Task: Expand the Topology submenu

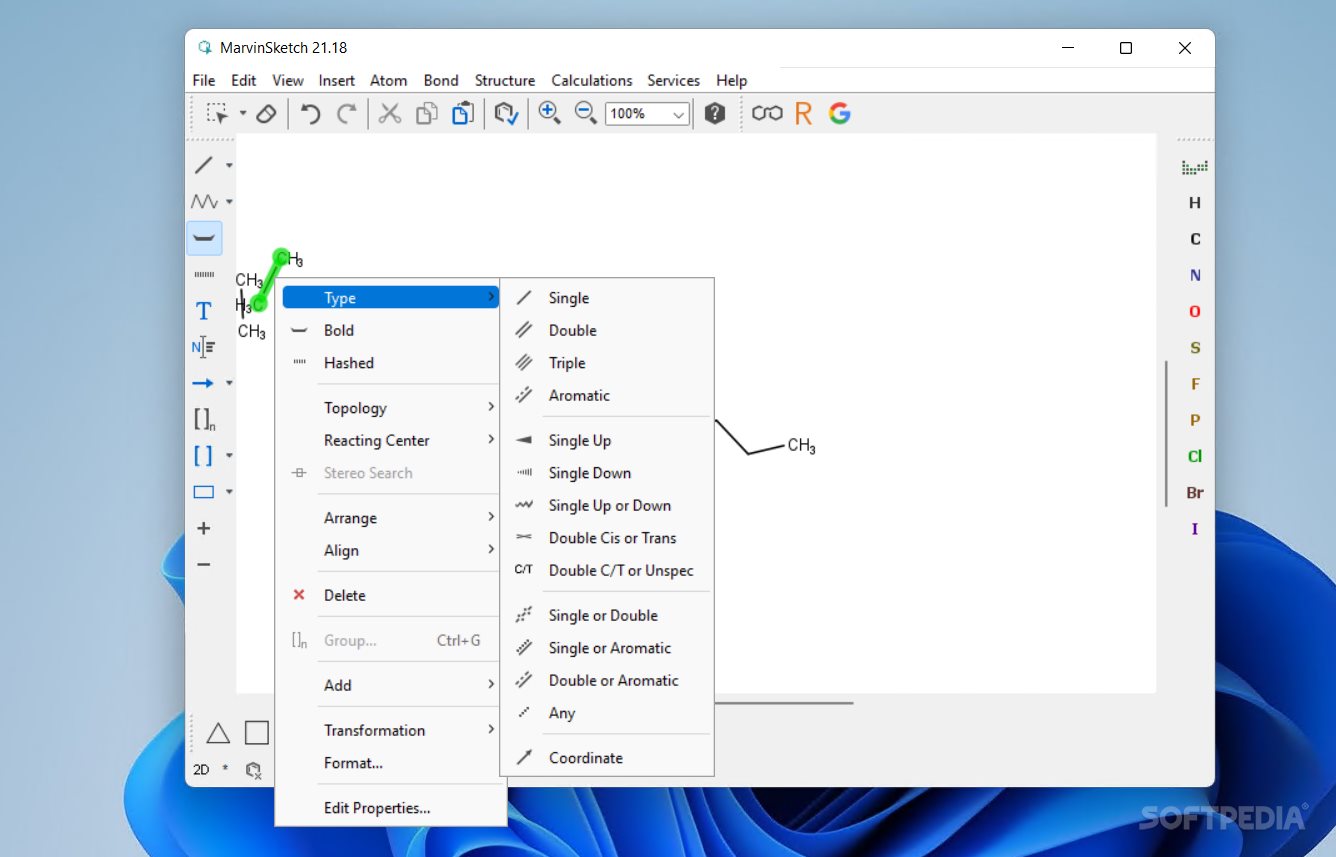Action: pyautogui.click(x=390, y=408)
